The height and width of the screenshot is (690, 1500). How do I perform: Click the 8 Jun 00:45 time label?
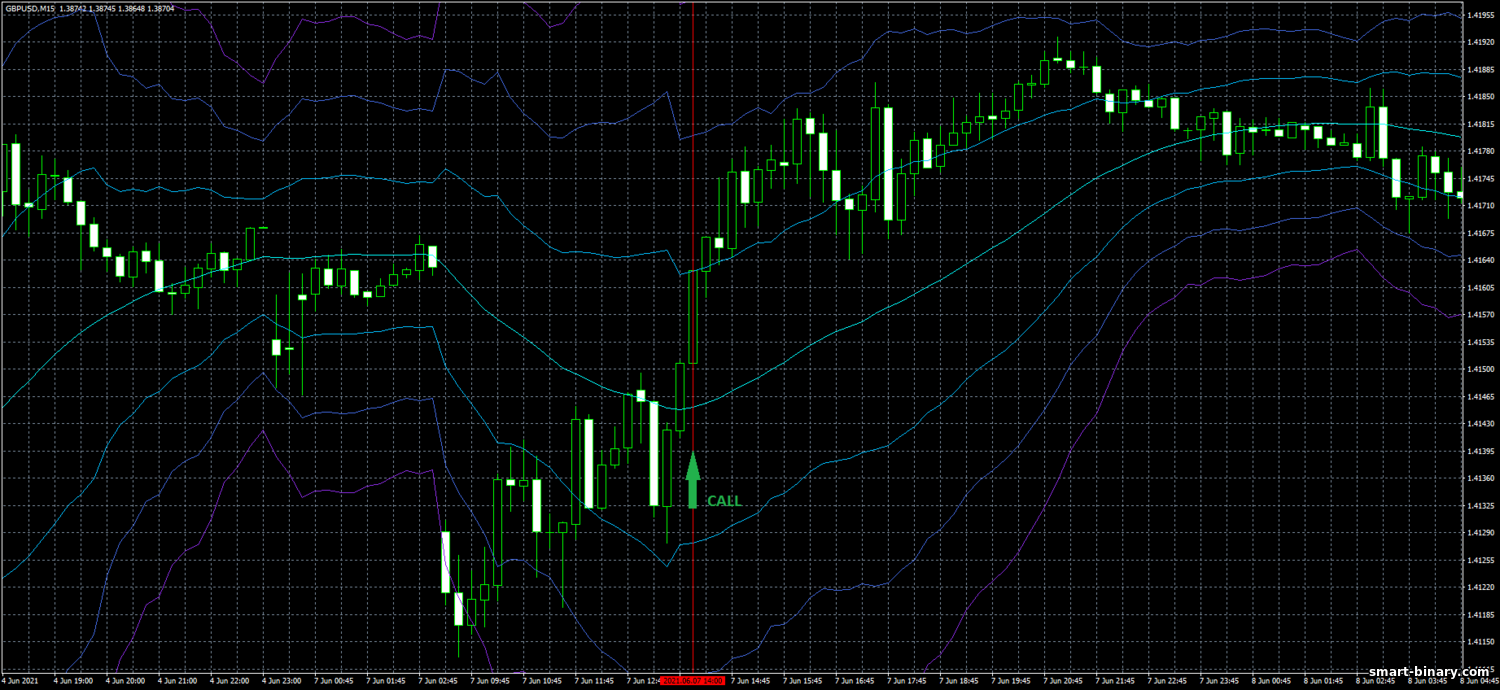[1270, 680]
